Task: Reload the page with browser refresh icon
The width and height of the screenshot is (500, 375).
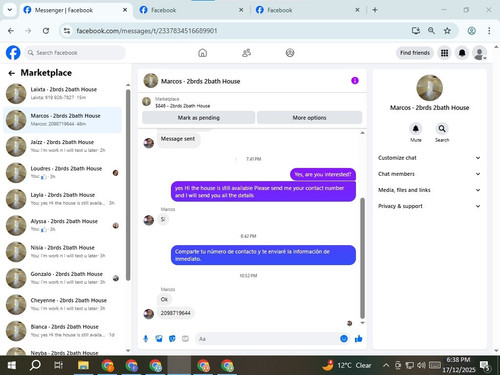Action: [x=46, y=31]
